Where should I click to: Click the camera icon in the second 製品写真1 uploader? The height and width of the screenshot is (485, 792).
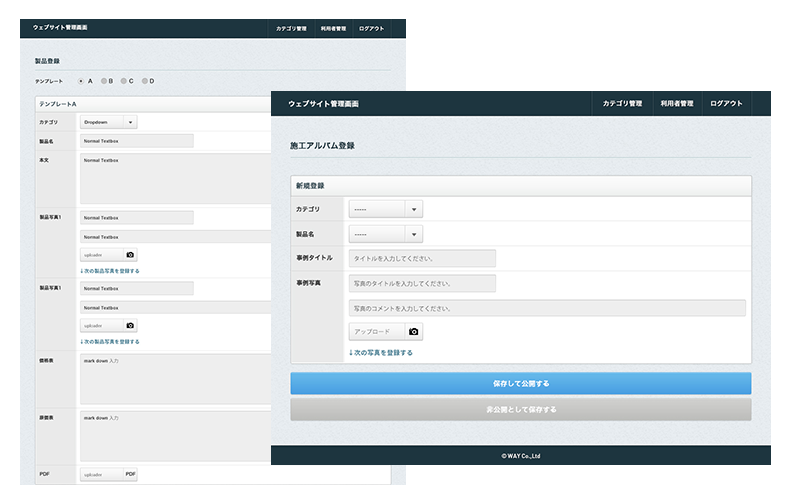(x=130, y=326)
